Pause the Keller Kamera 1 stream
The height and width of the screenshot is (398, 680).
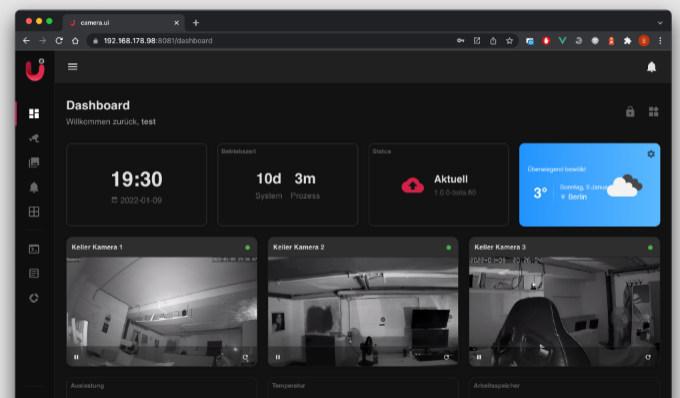(x=76, y=357)
